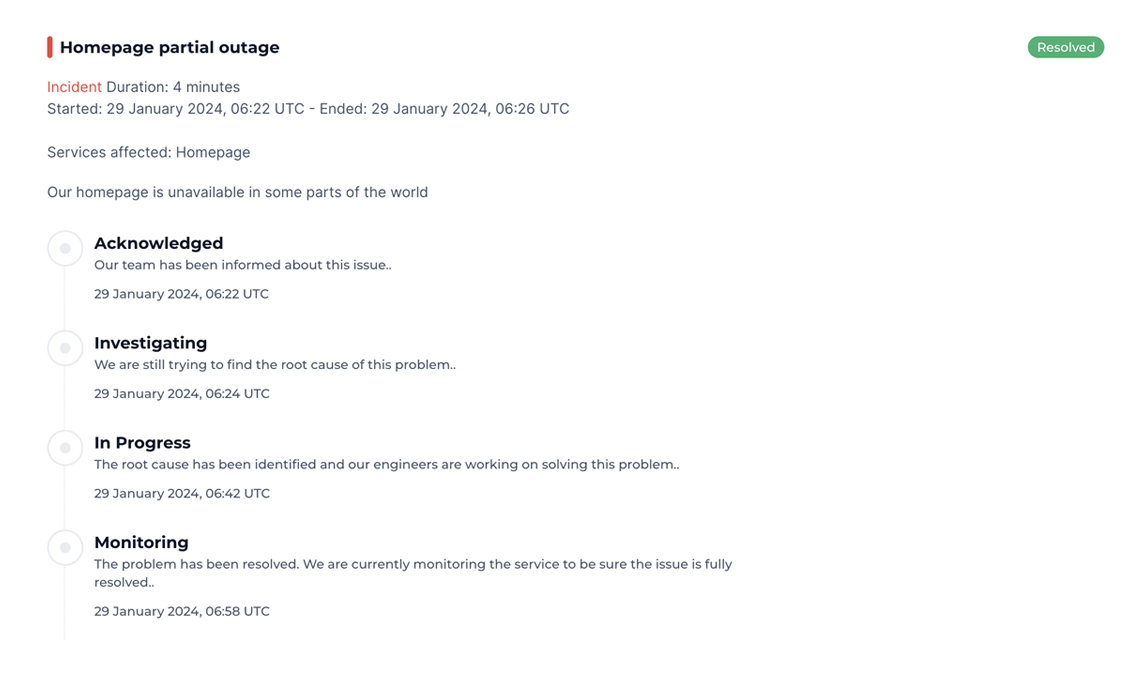Click the Monitoring timeline circle marker

pos(65,548)
